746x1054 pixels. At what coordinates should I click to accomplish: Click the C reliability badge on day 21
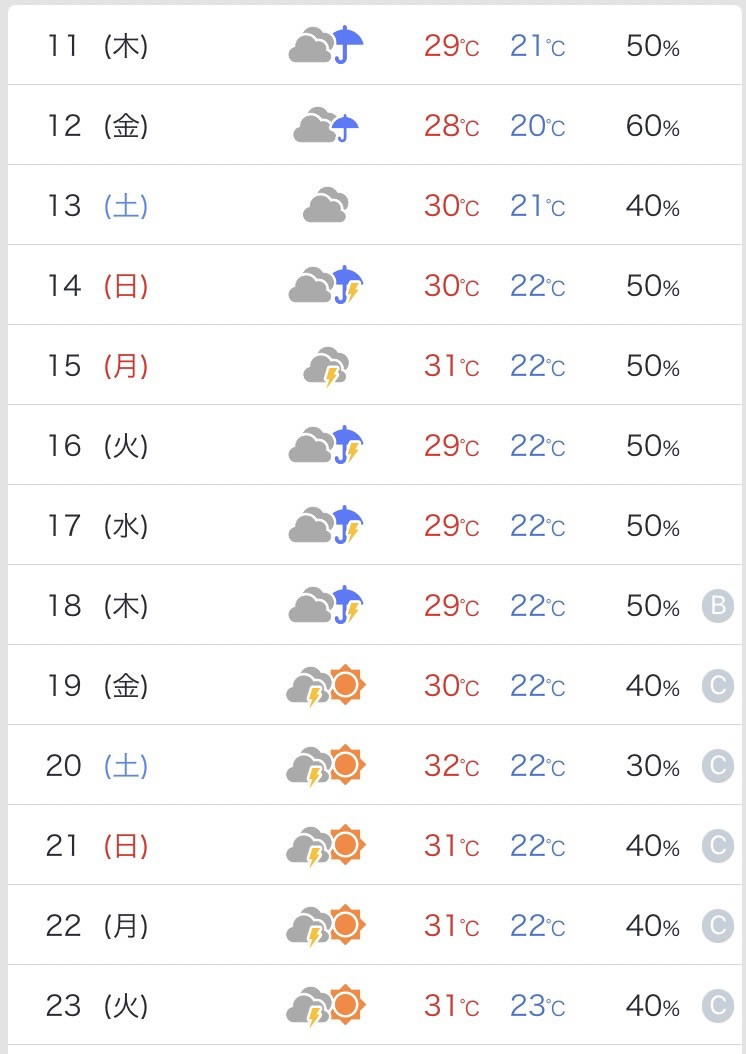(718, 846)
